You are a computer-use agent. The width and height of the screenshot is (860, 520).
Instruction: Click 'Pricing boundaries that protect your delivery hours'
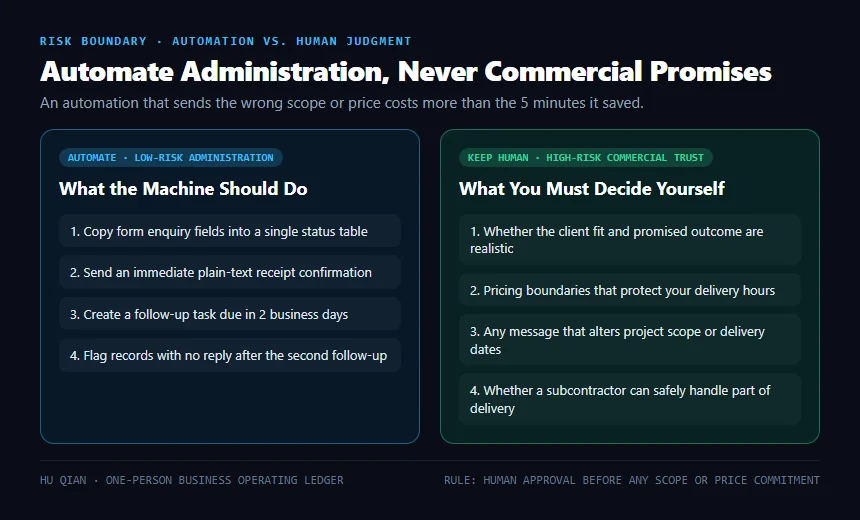(x=630, y=290)
